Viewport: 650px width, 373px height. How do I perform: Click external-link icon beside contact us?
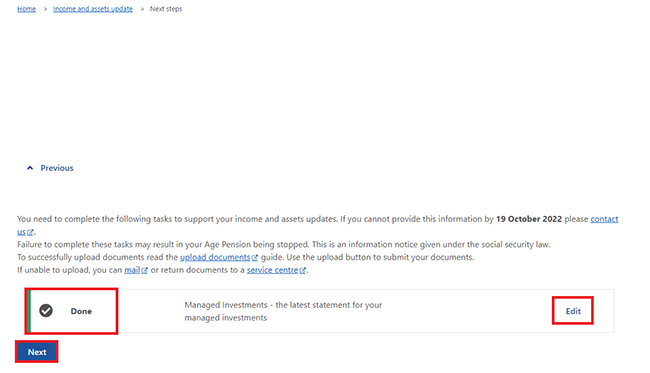coord(30,233)
